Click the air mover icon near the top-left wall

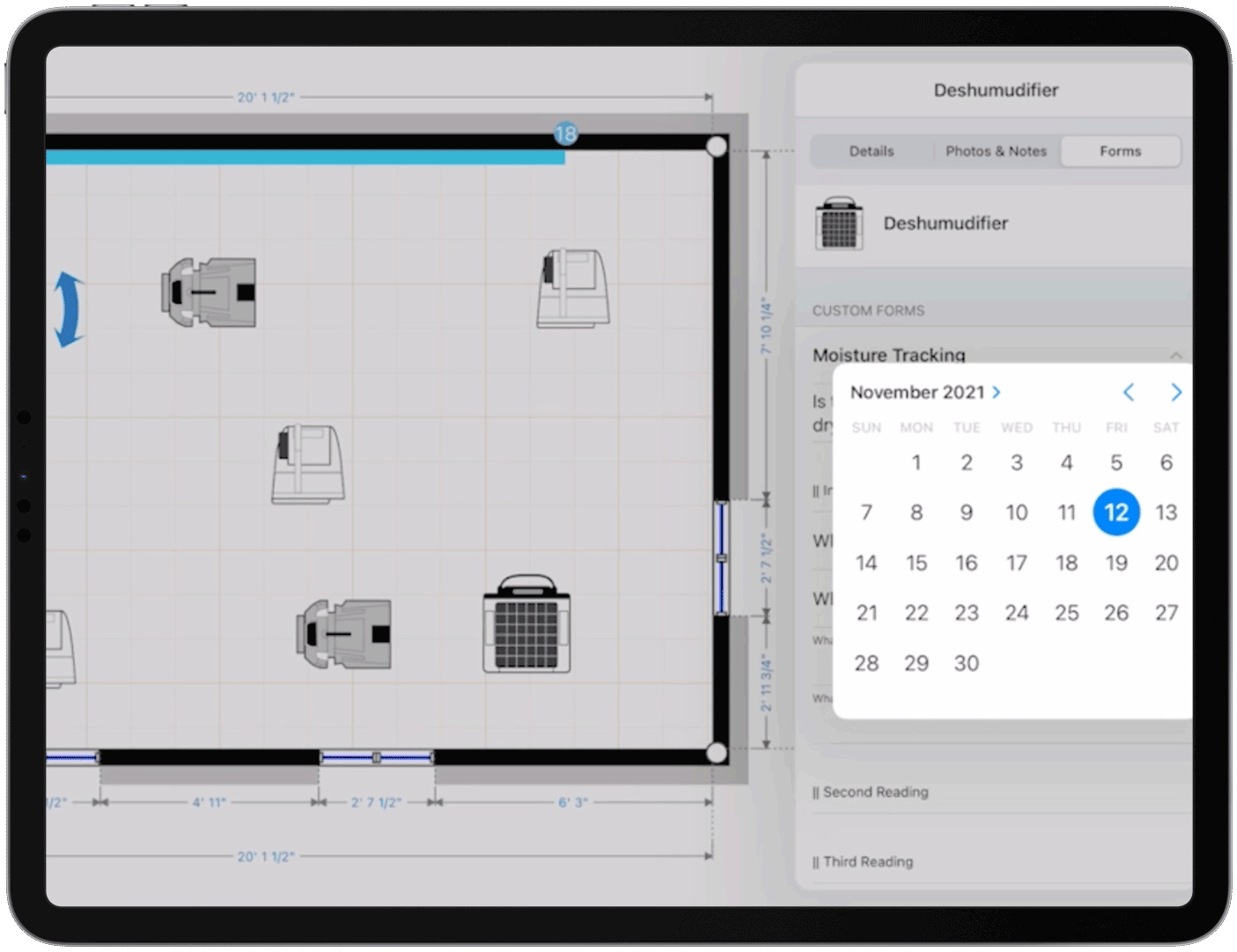(x=207, y=291)
